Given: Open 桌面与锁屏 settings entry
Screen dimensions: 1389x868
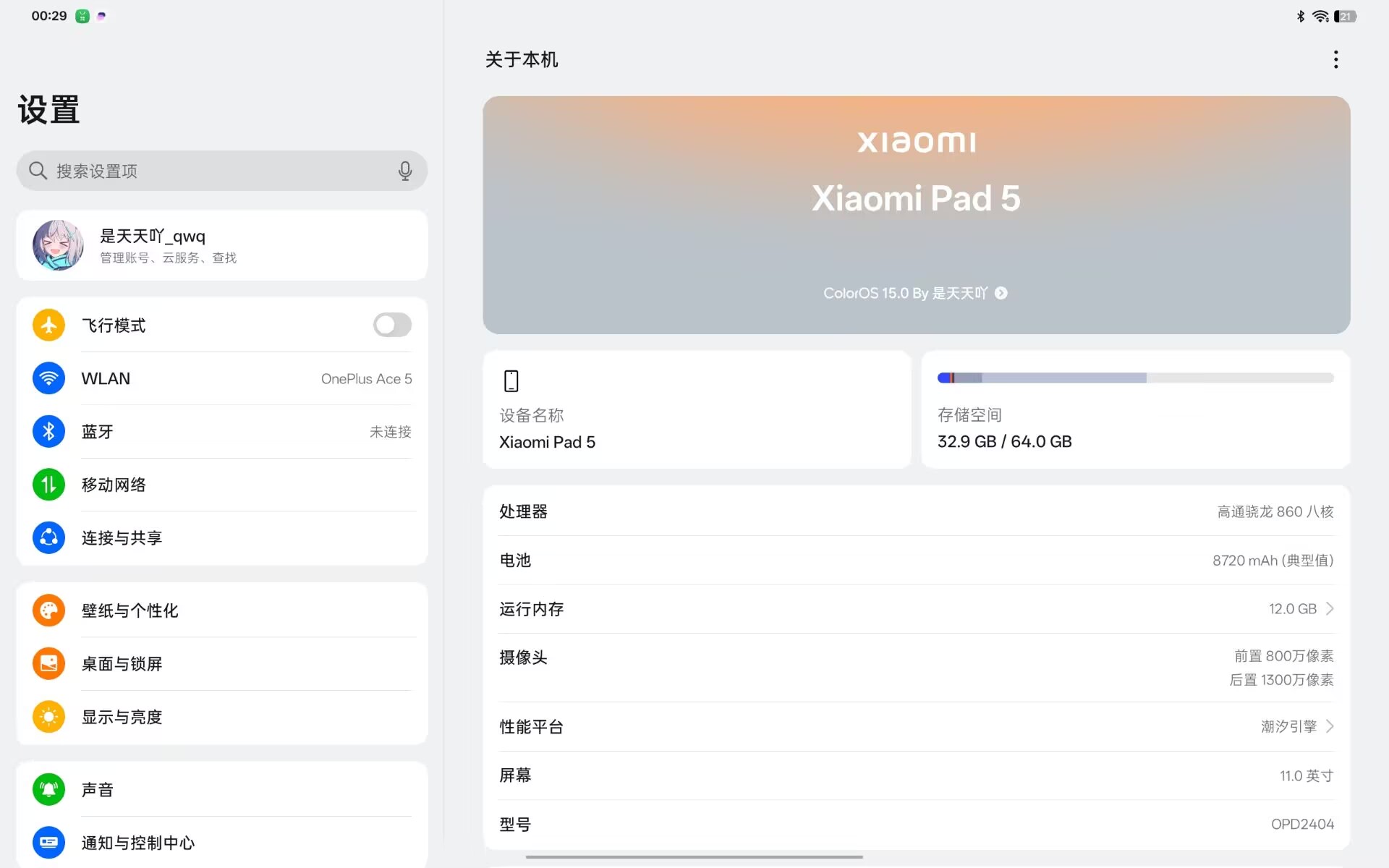Looking at the screenshot, I should 222,663.
